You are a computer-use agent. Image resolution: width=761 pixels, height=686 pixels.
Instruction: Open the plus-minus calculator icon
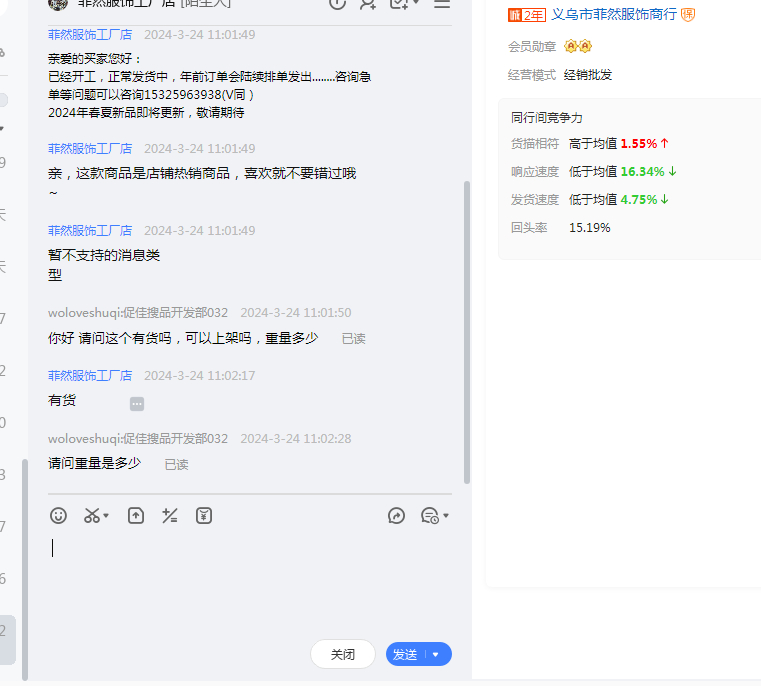(x=170, y=516)
